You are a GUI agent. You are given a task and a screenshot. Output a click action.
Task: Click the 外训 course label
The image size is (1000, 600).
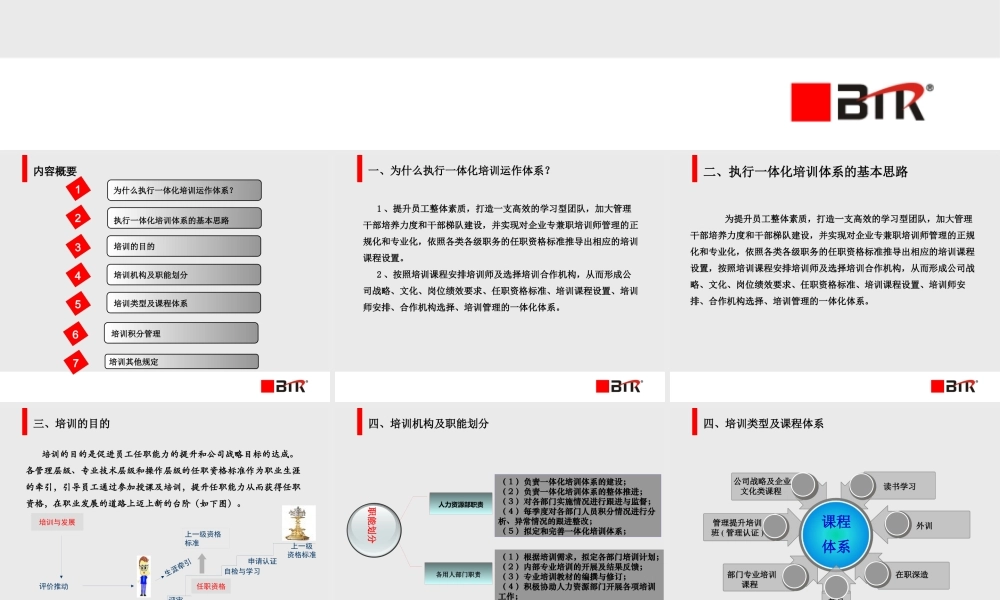[x=924, y=525]
